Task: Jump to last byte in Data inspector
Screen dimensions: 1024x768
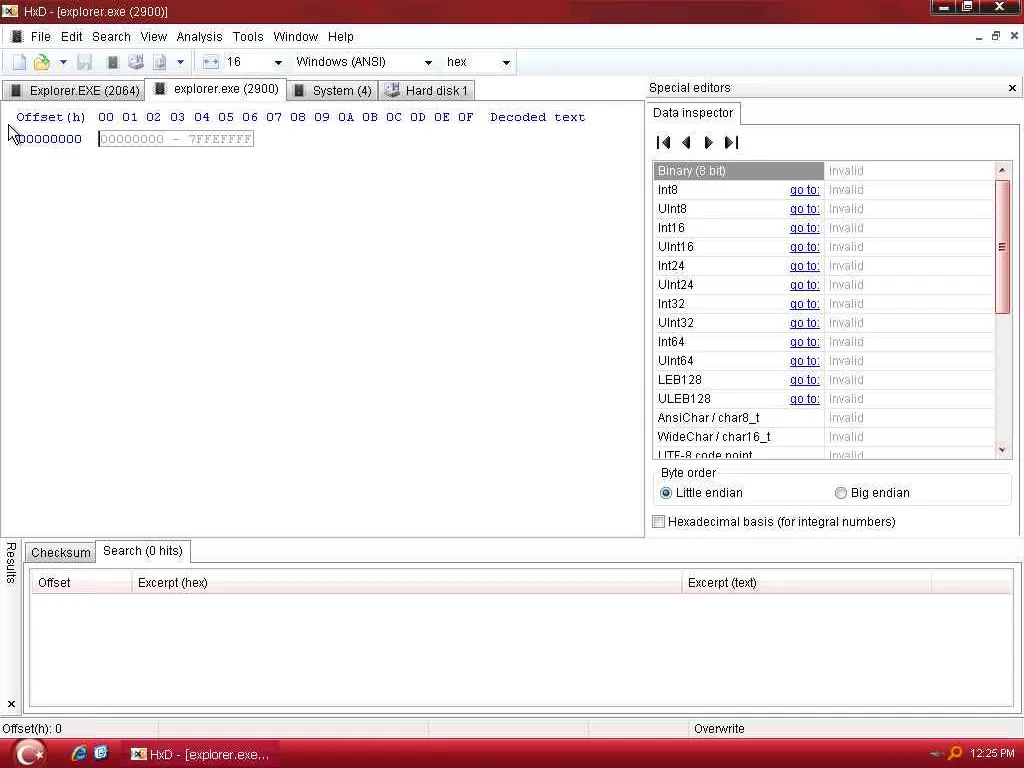Action: [731, 142]
